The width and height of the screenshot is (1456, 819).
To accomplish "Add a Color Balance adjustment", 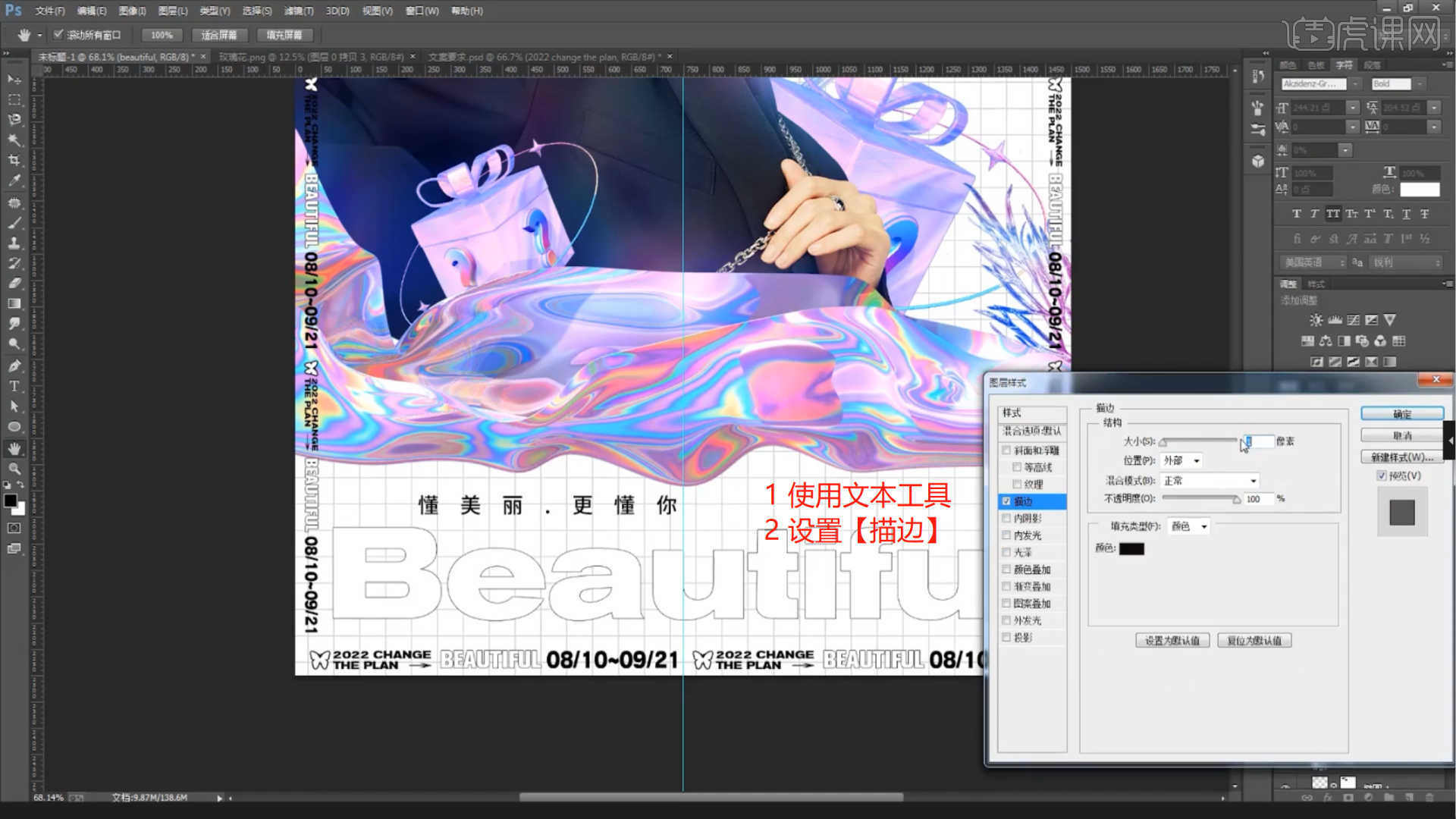I will [1326, 341].
